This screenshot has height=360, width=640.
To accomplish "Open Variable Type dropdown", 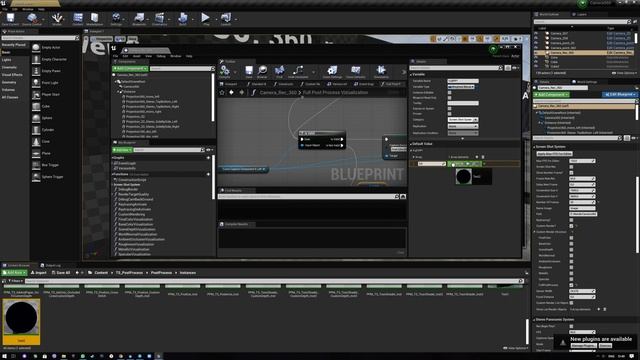I will pos(462,87).
